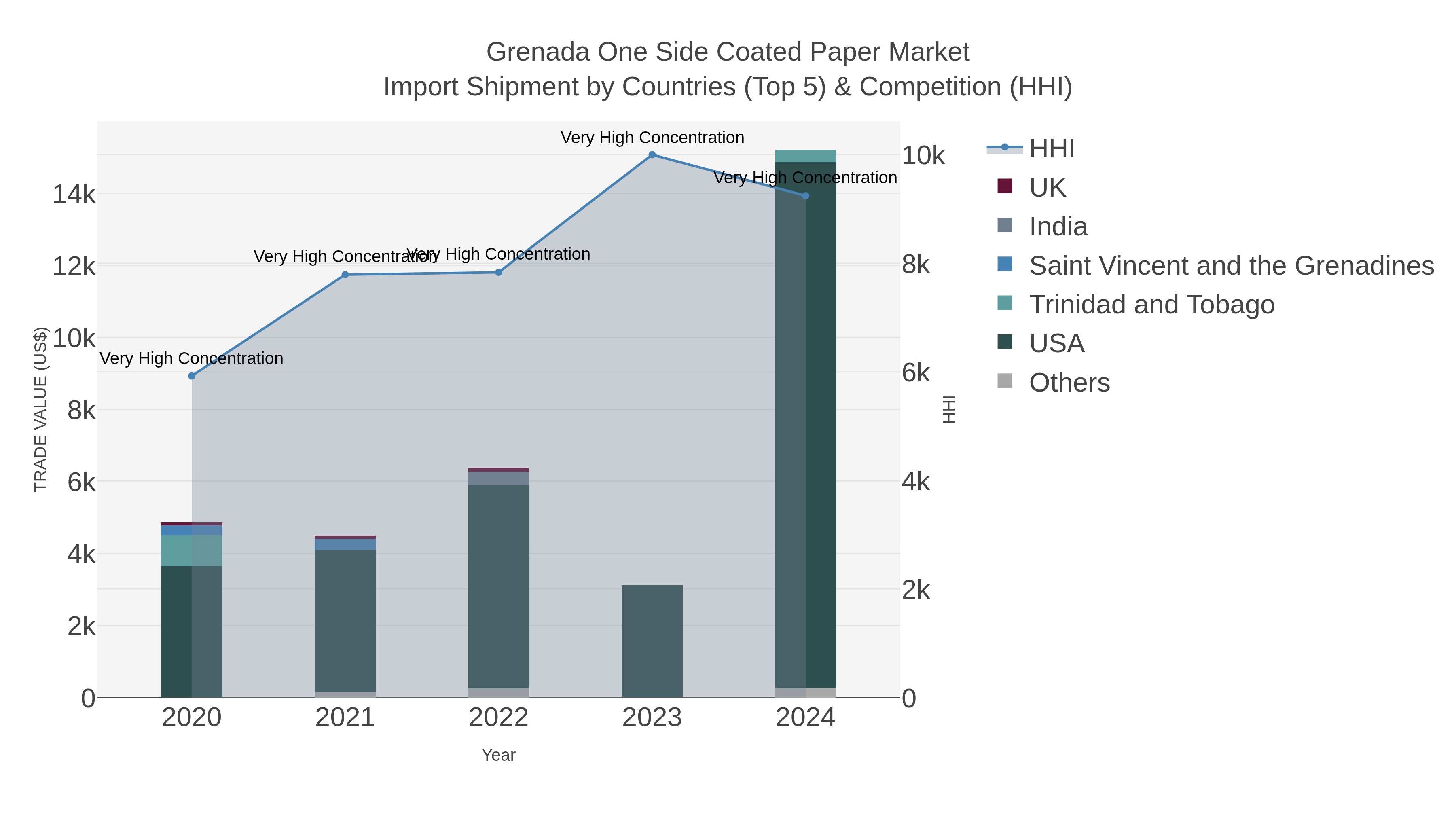Click the UK maroon color swatch

point(1004,186)
